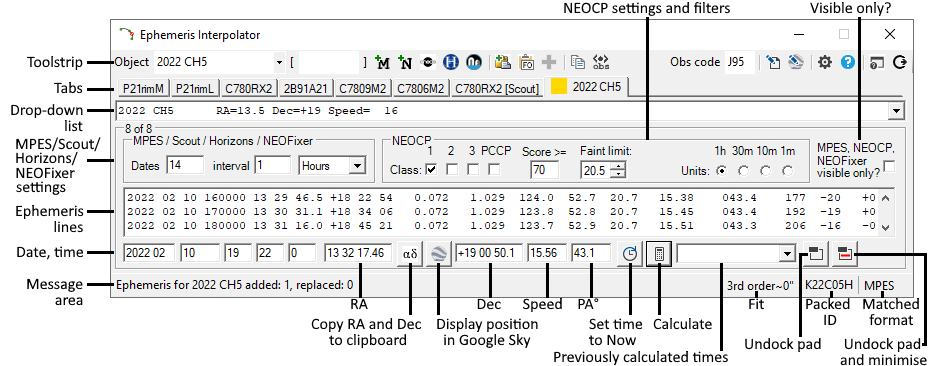
Task: Open previously calculated times dropdown
Action: tap(787, 254)
